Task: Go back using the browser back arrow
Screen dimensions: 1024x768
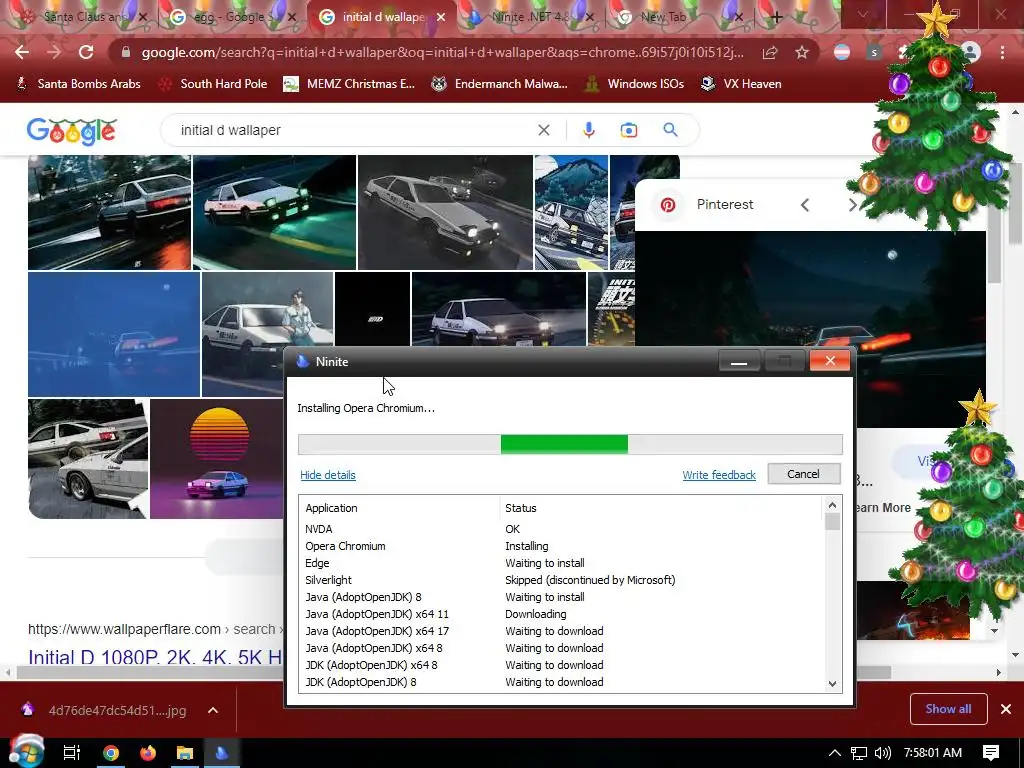Action: 22,52
